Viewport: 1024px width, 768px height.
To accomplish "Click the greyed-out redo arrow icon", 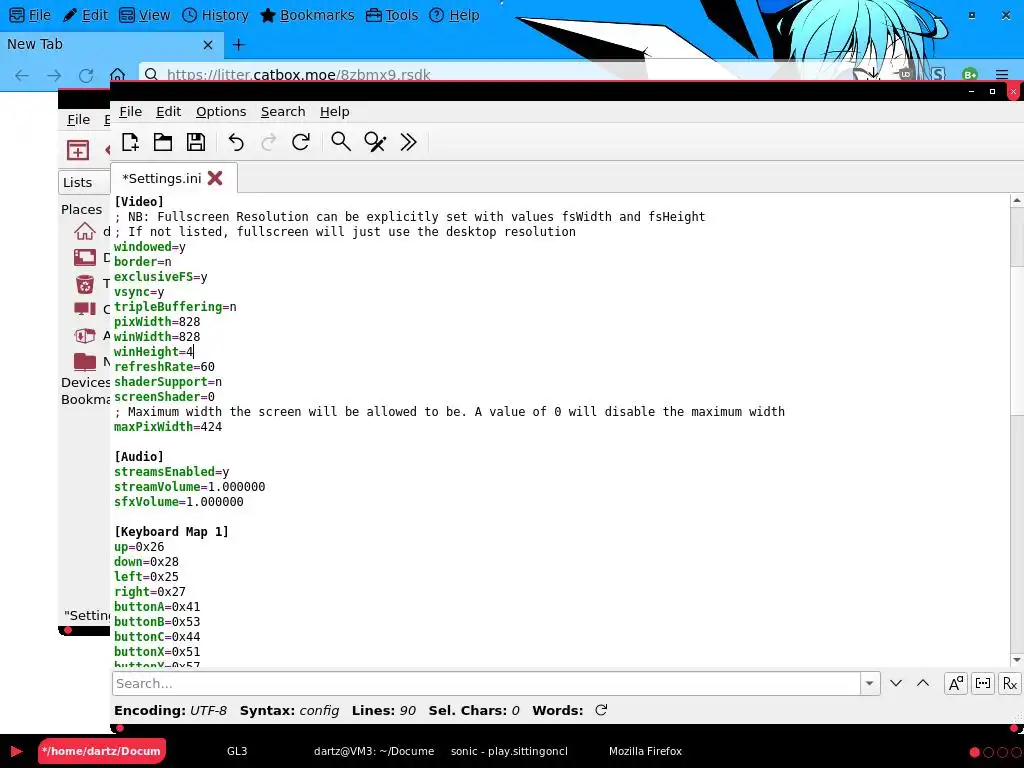I will [268, 142].
